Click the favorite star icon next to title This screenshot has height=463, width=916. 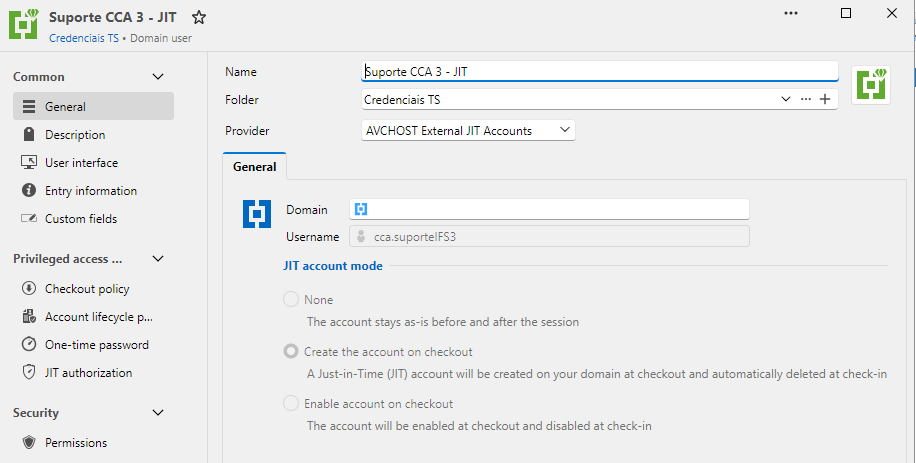pyautogui.click(x=199, y=17)
